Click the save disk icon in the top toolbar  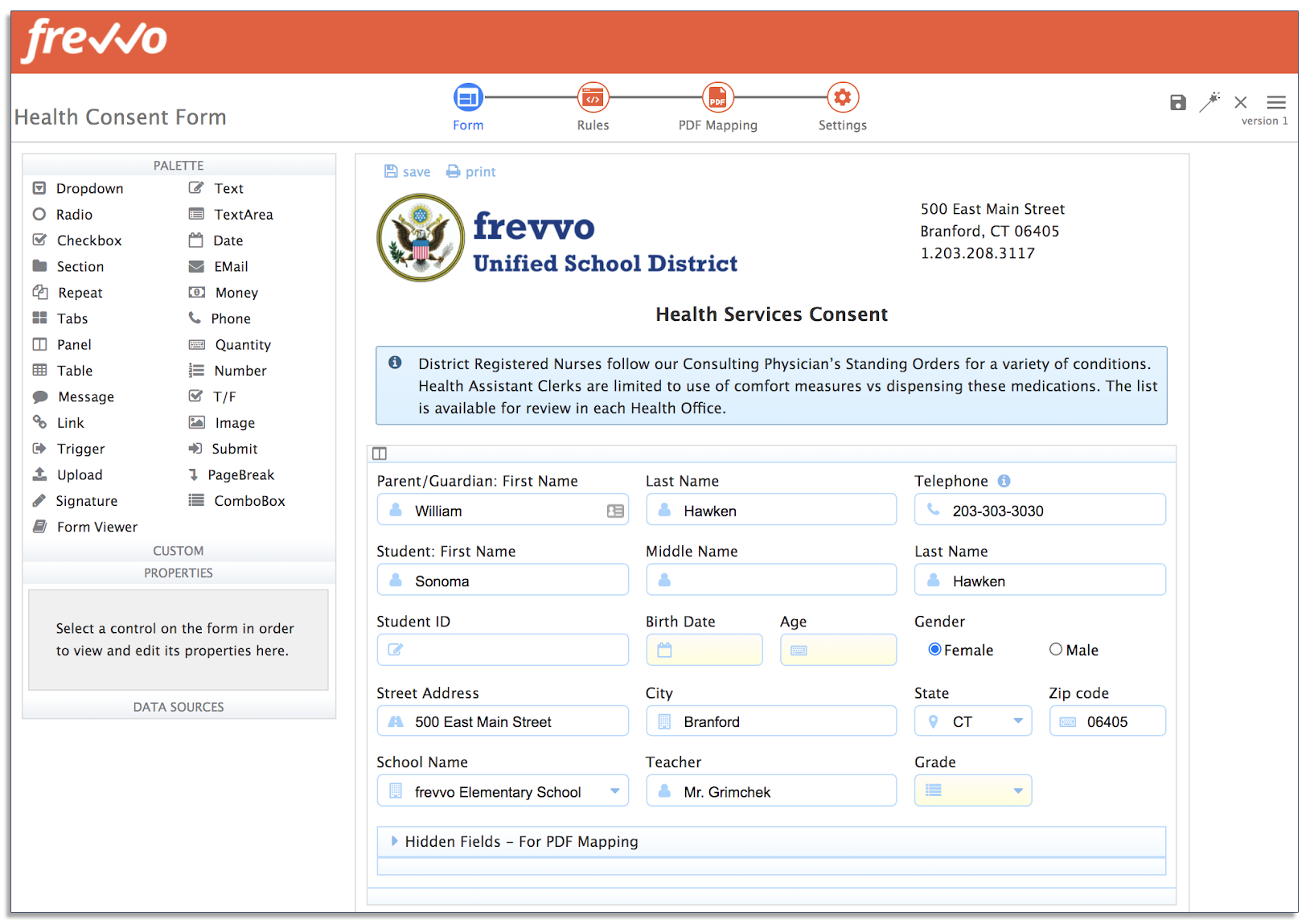point(1177,102)
